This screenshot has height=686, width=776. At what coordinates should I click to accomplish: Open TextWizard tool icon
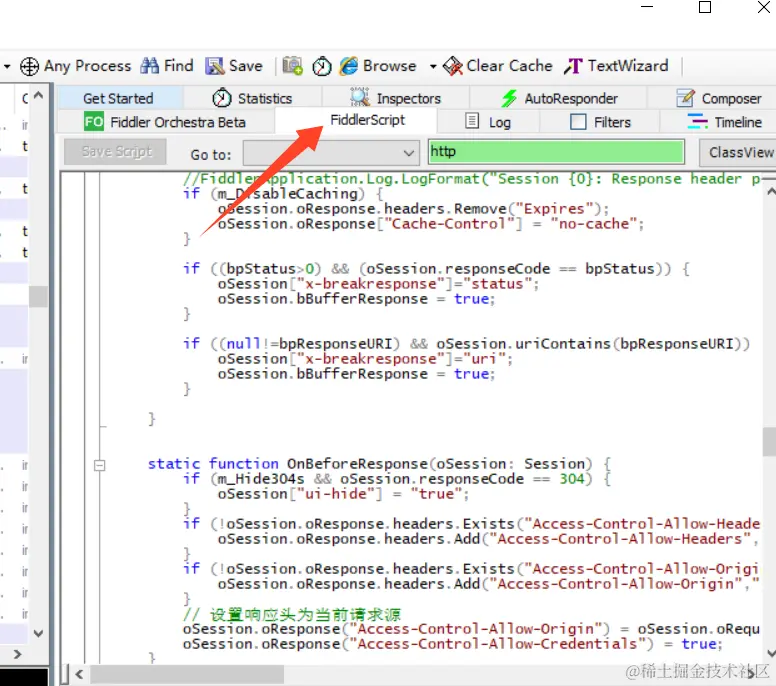click(x=573, y=66)
